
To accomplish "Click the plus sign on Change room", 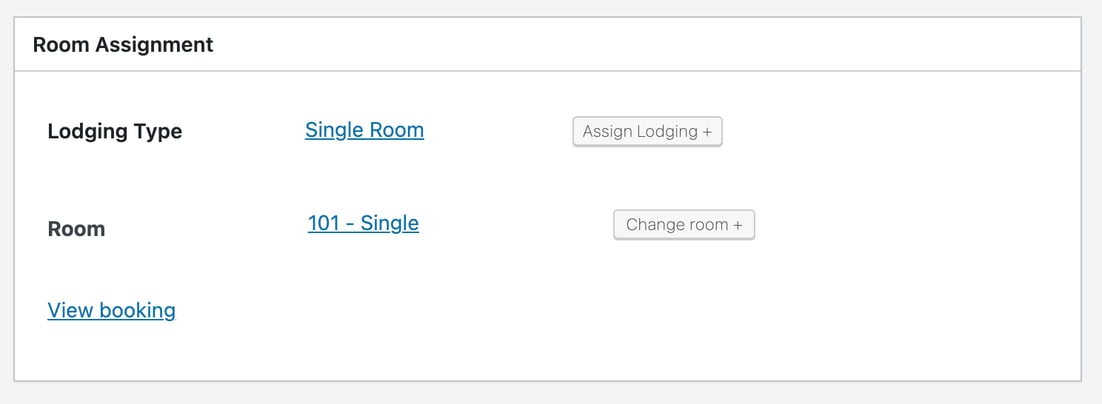I will coord(738,225).
